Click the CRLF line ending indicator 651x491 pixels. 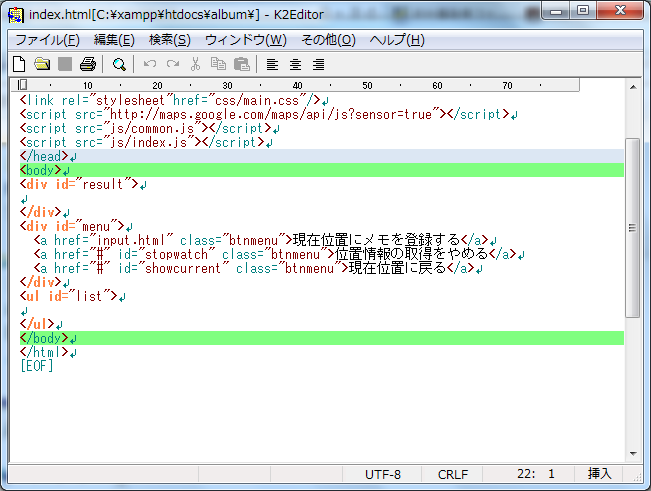pyautogui.click(x=453, y=474)
